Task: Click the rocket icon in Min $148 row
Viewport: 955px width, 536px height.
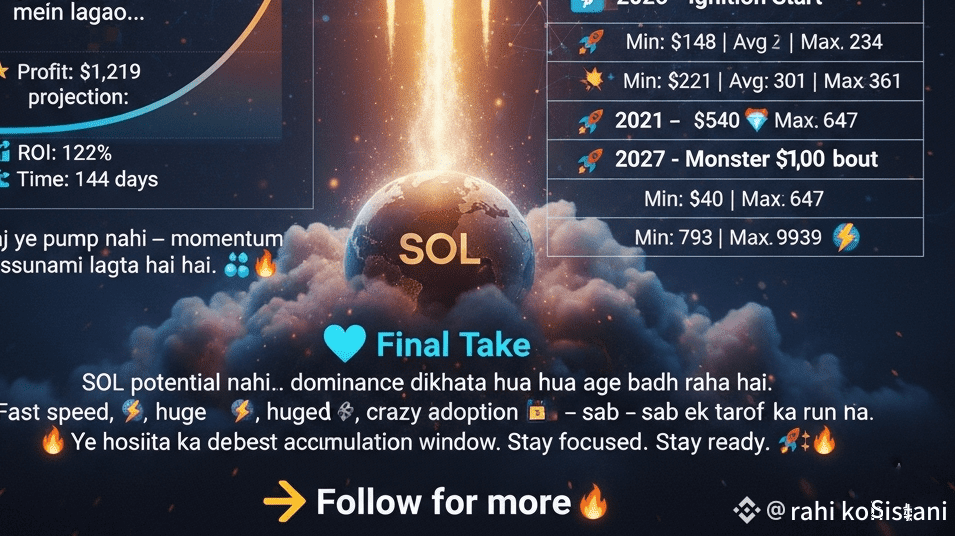Action: (591, 42)
